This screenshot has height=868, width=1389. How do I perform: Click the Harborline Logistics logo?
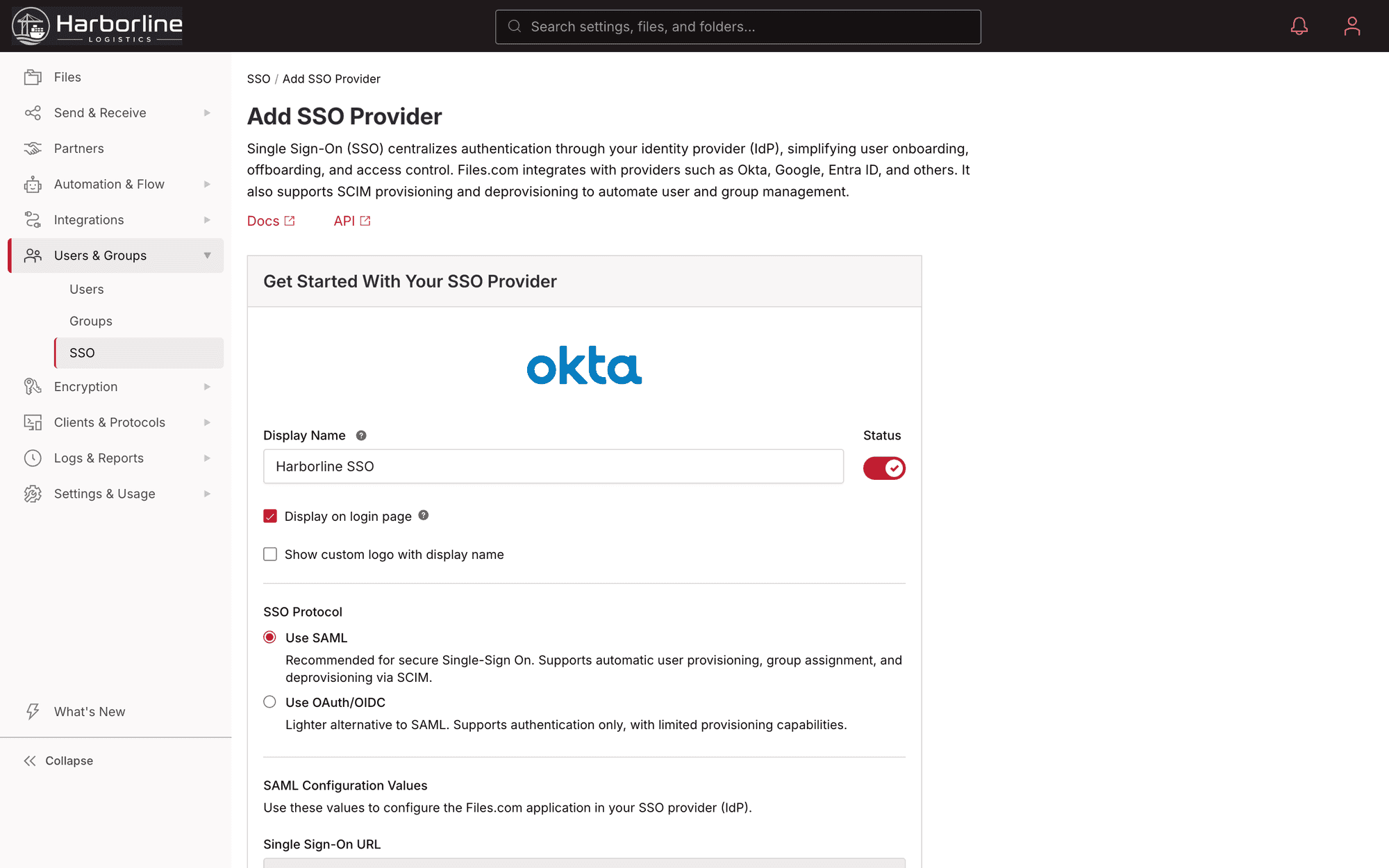coord(97,26)
